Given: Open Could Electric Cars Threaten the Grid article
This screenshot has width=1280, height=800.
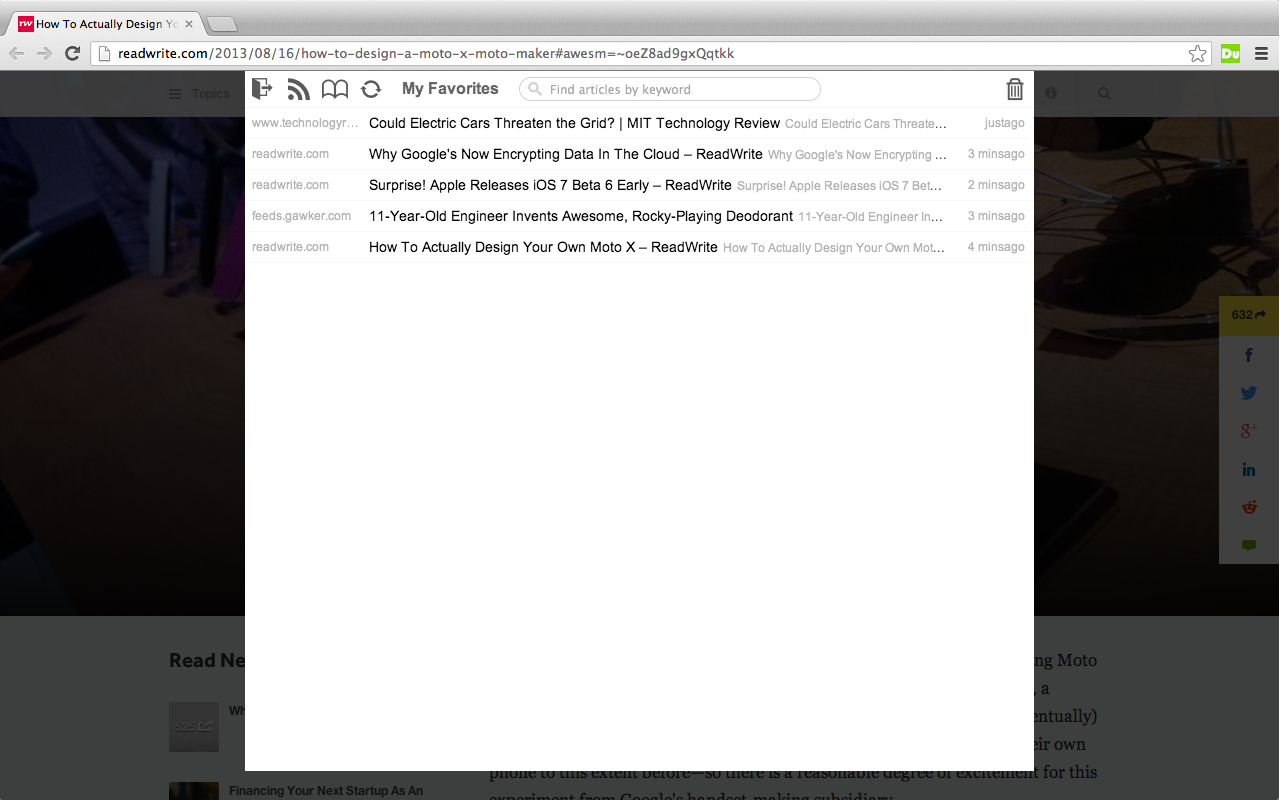Looking at the screenshot, I should point(574,123).
